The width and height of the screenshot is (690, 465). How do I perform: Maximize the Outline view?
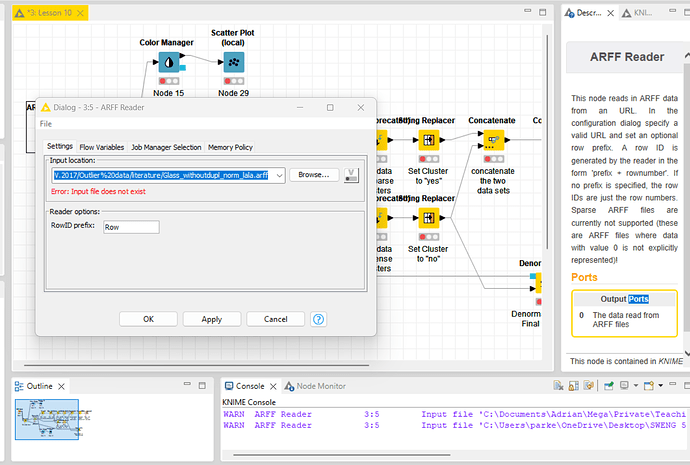tap(202, 385)
